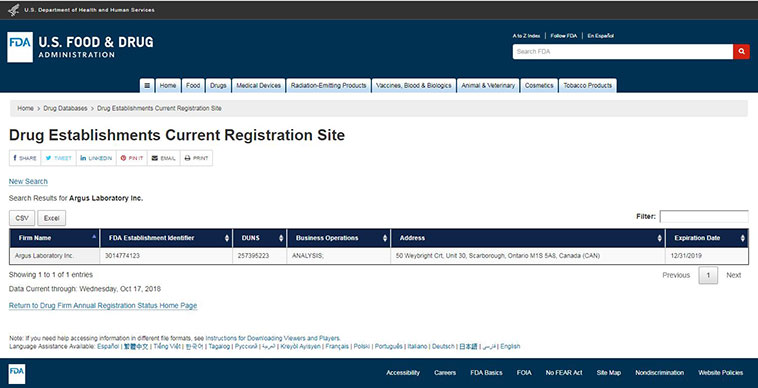The width and height of the screenshot is (758, 388).
Task: Click the 12/31/2019 expiration date cell
Action: tap(707, 256)
